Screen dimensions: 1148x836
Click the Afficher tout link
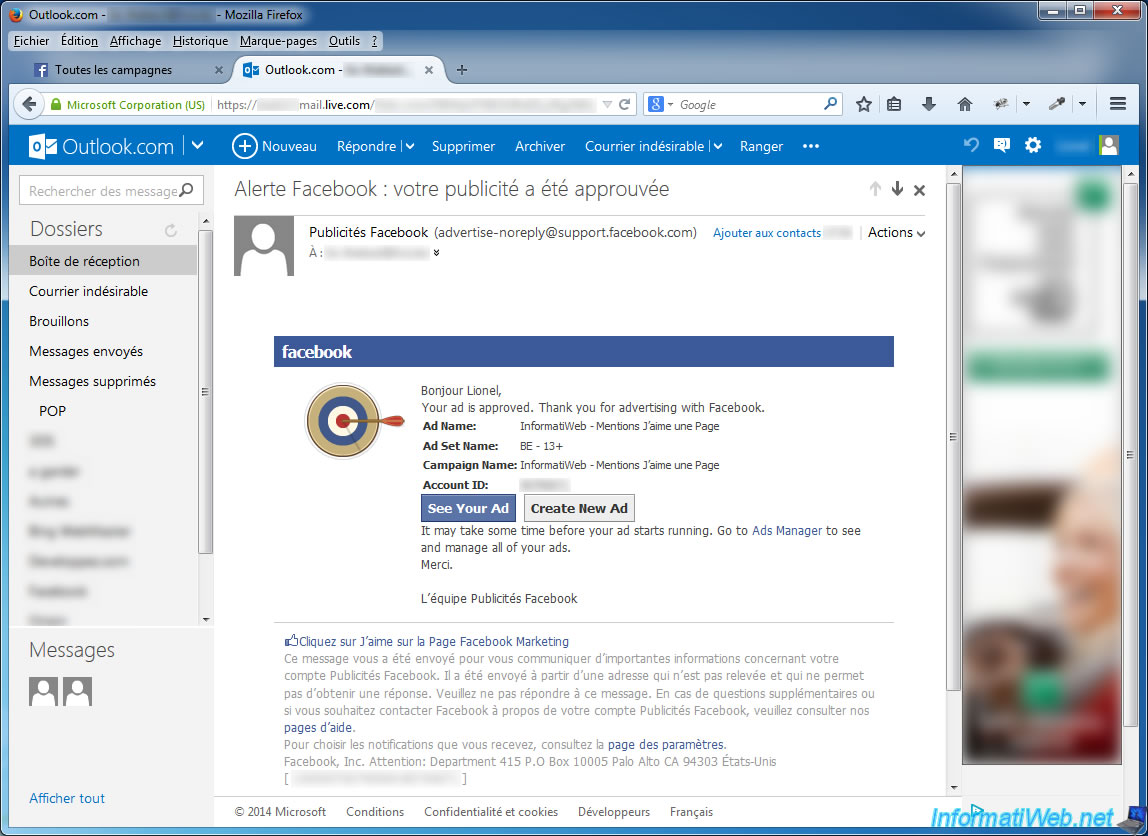coord(67,798)
